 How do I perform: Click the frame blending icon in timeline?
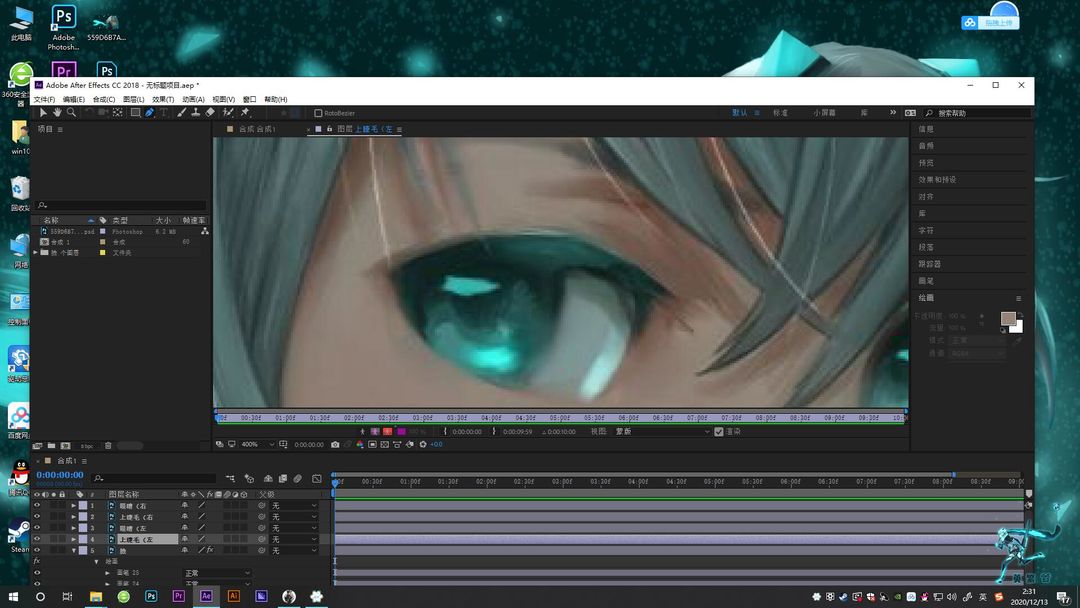coord(282,479)
